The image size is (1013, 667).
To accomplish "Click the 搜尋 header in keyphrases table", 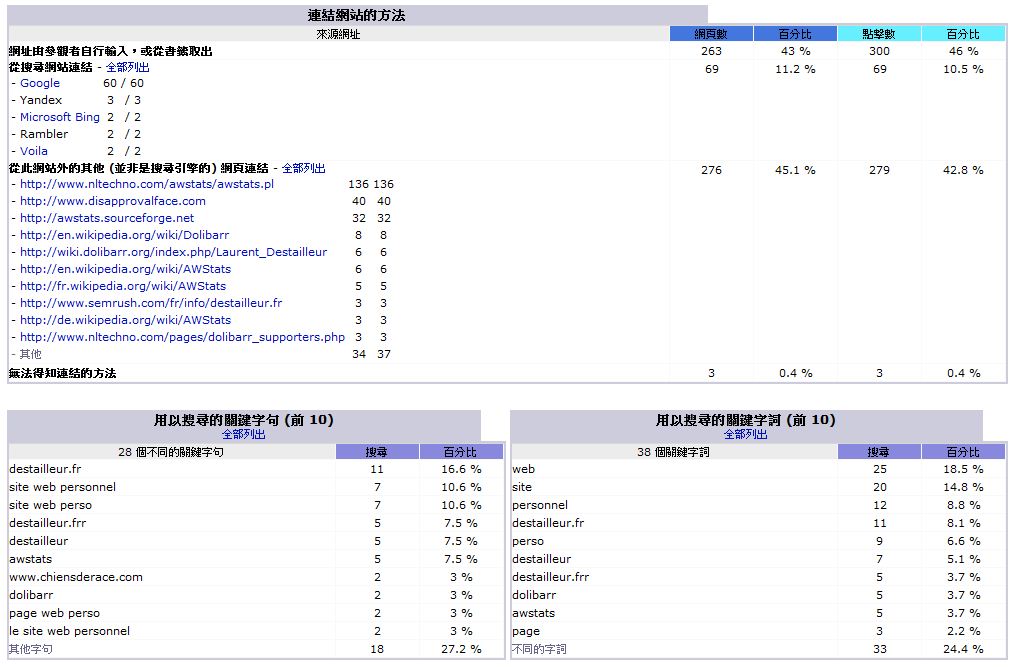I will tap(377, 452).
